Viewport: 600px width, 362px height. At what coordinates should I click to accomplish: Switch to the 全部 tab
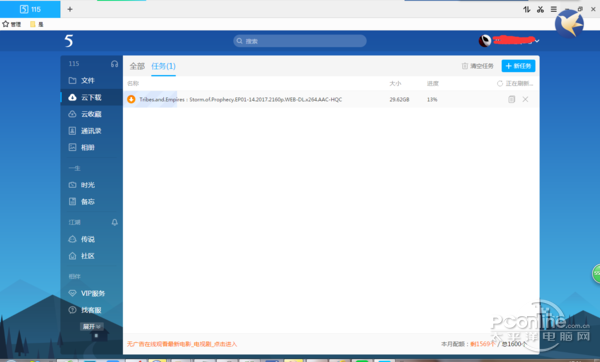point(137,66)
